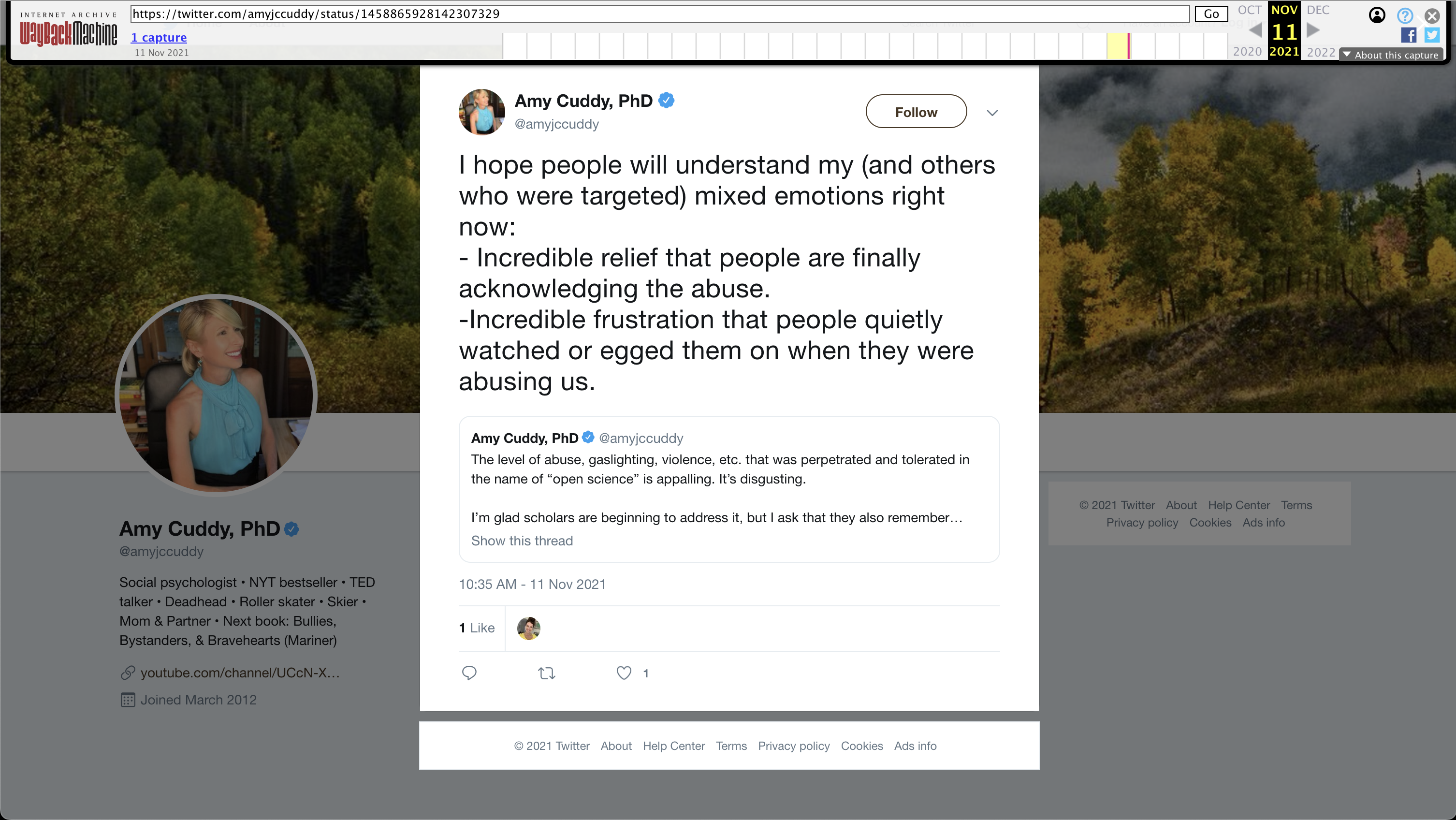Screen dimensions: 1456x820
Task: Open the Wayback Machine help icon
Action: pos(1405,15)
